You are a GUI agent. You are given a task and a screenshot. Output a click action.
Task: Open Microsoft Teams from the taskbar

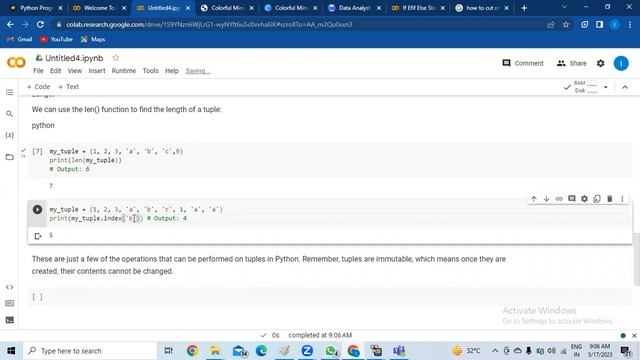(399, 351)
